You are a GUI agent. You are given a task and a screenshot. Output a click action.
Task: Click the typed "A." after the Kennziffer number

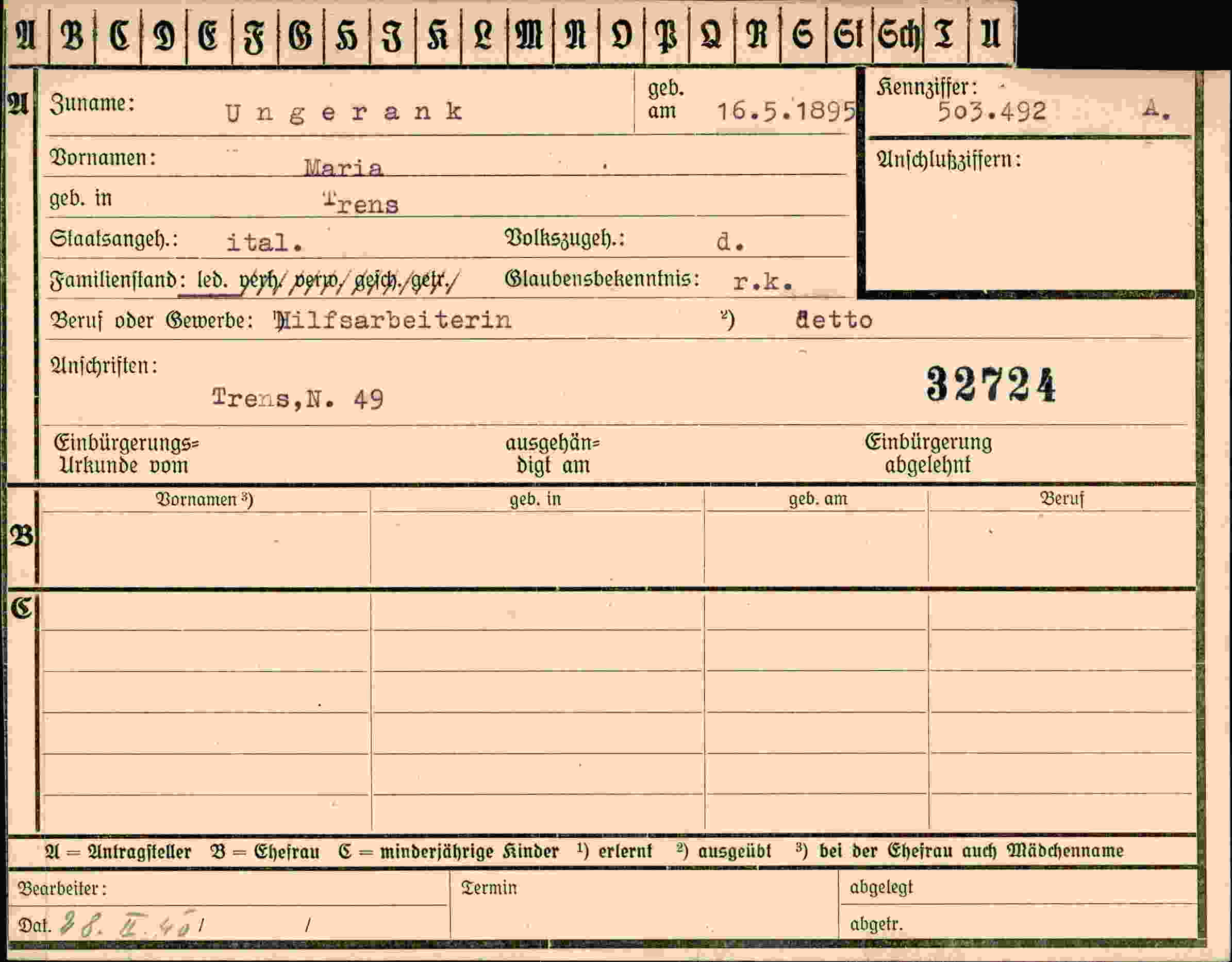coord(1157,109)
